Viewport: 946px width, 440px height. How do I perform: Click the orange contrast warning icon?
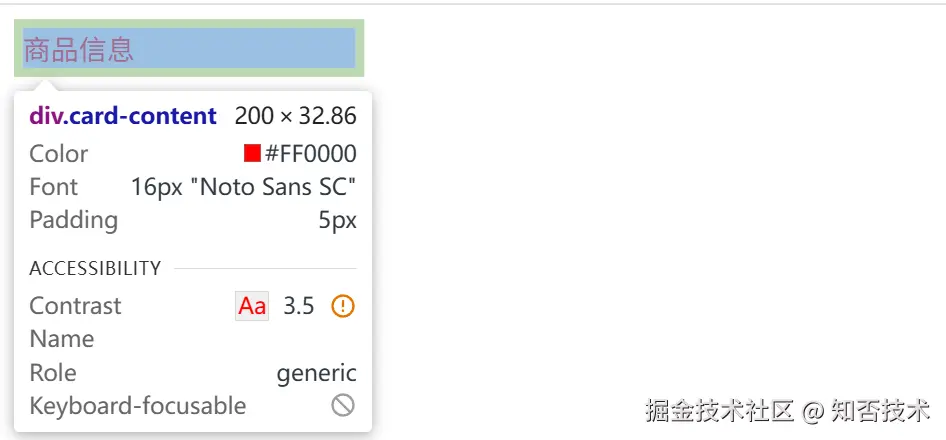pos(343,306)
